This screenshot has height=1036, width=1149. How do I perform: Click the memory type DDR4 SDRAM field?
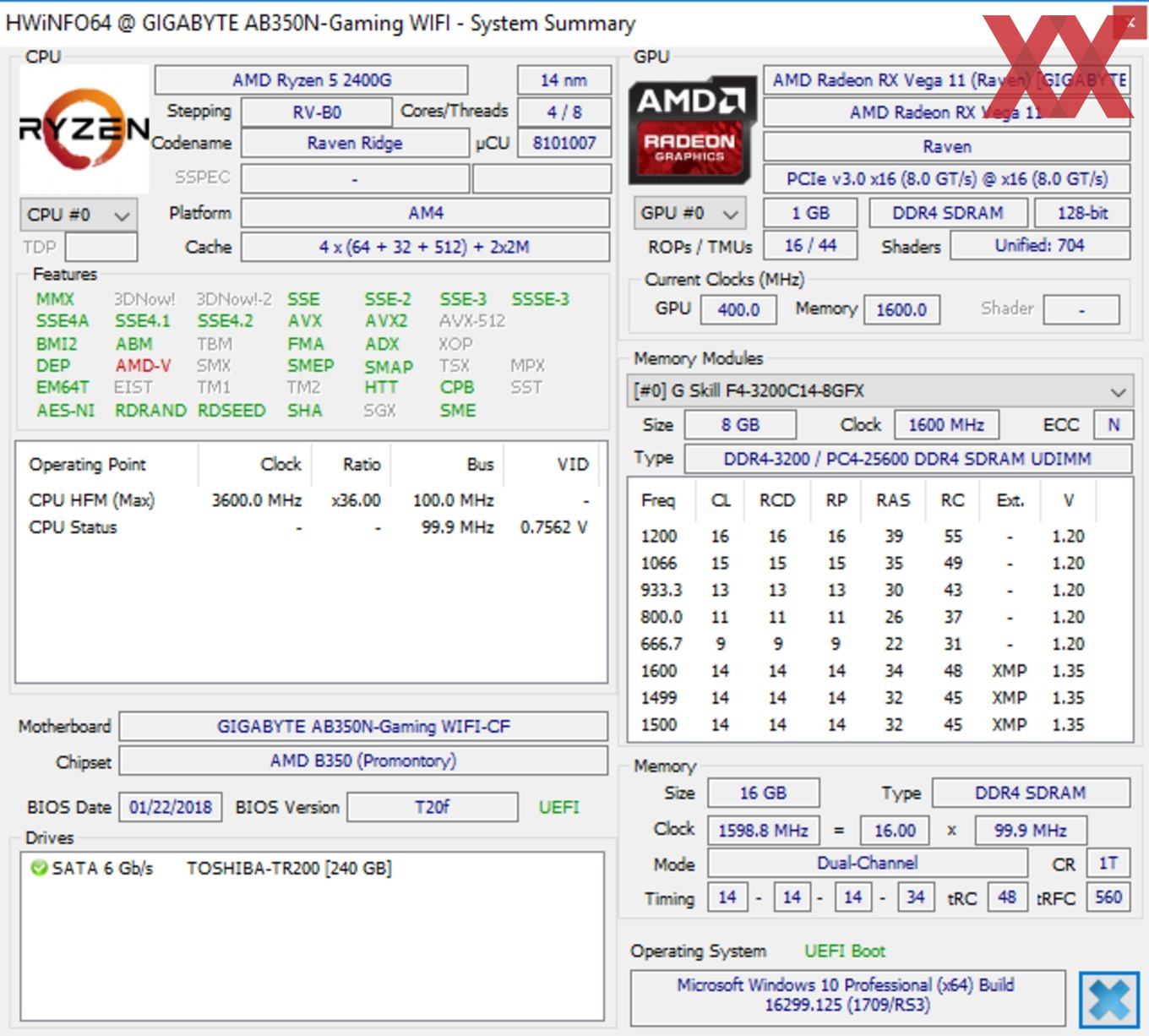point(1031,793)
